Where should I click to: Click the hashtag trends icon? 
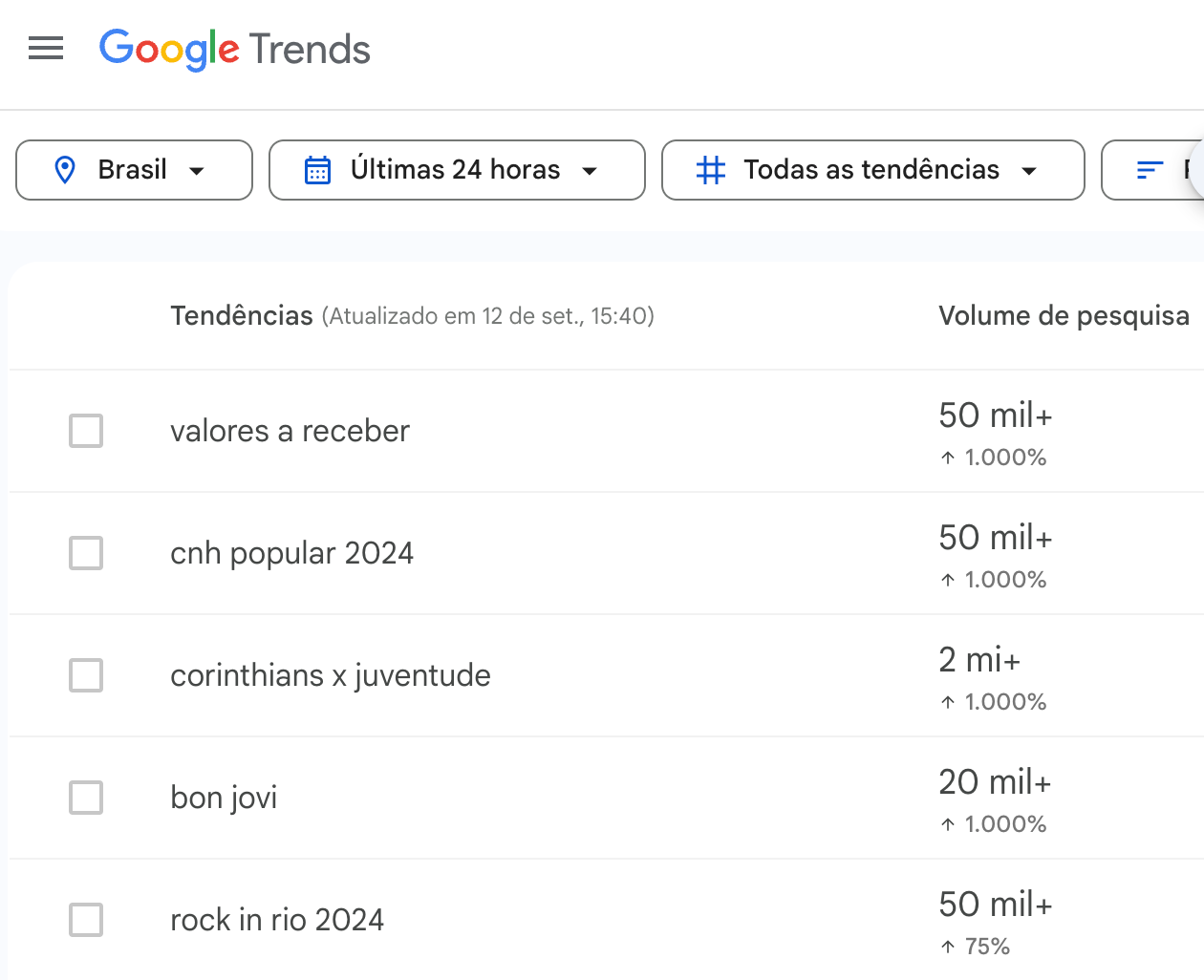pyautogui.click(x=711, y=170)
